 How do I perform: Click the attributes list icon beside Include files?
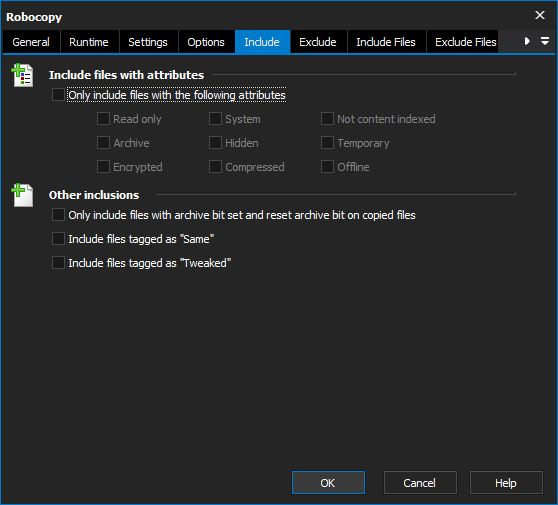click(x=23, y=75)
